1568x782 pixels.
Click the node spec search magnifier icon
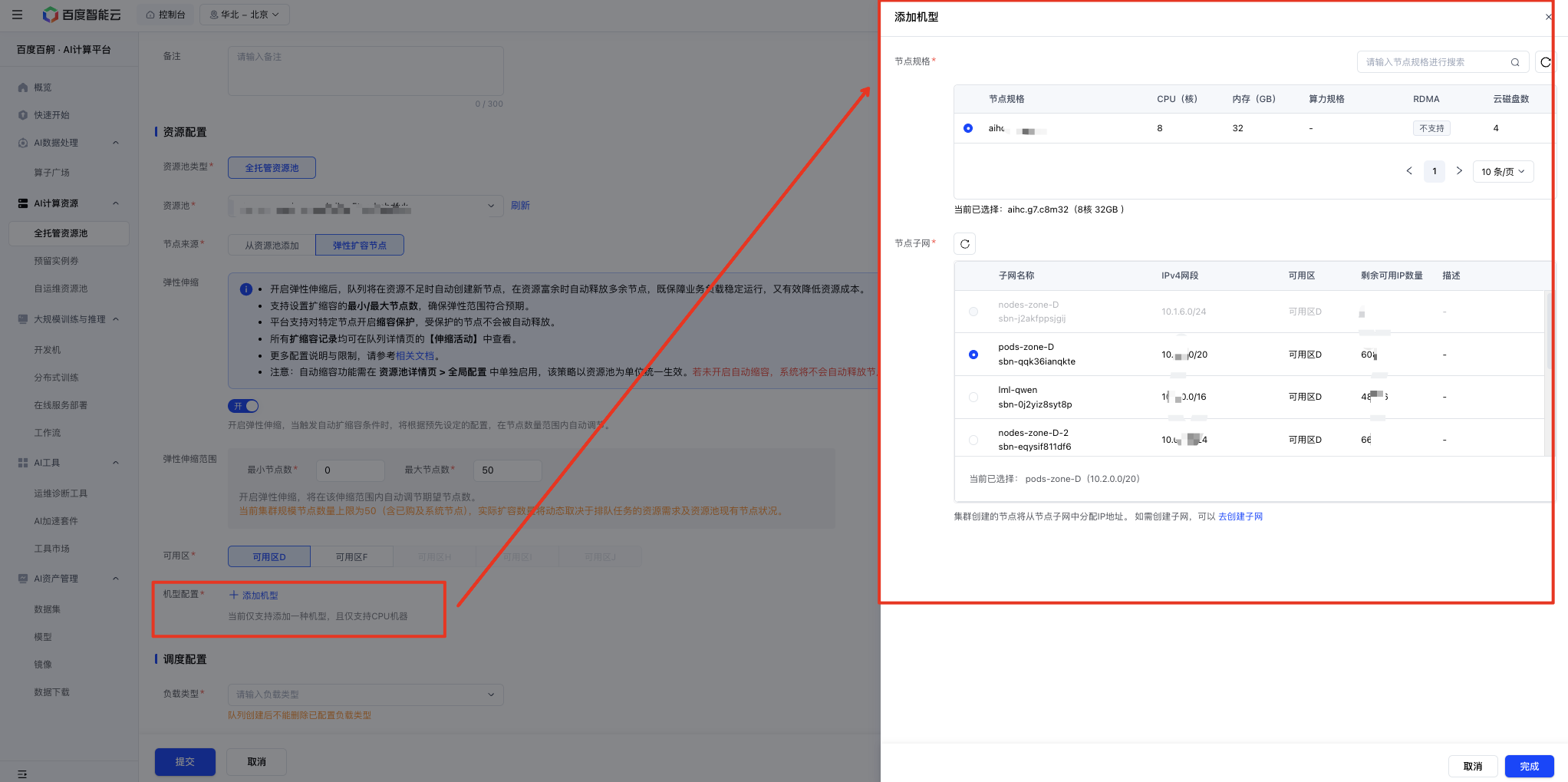point(1515,62)
